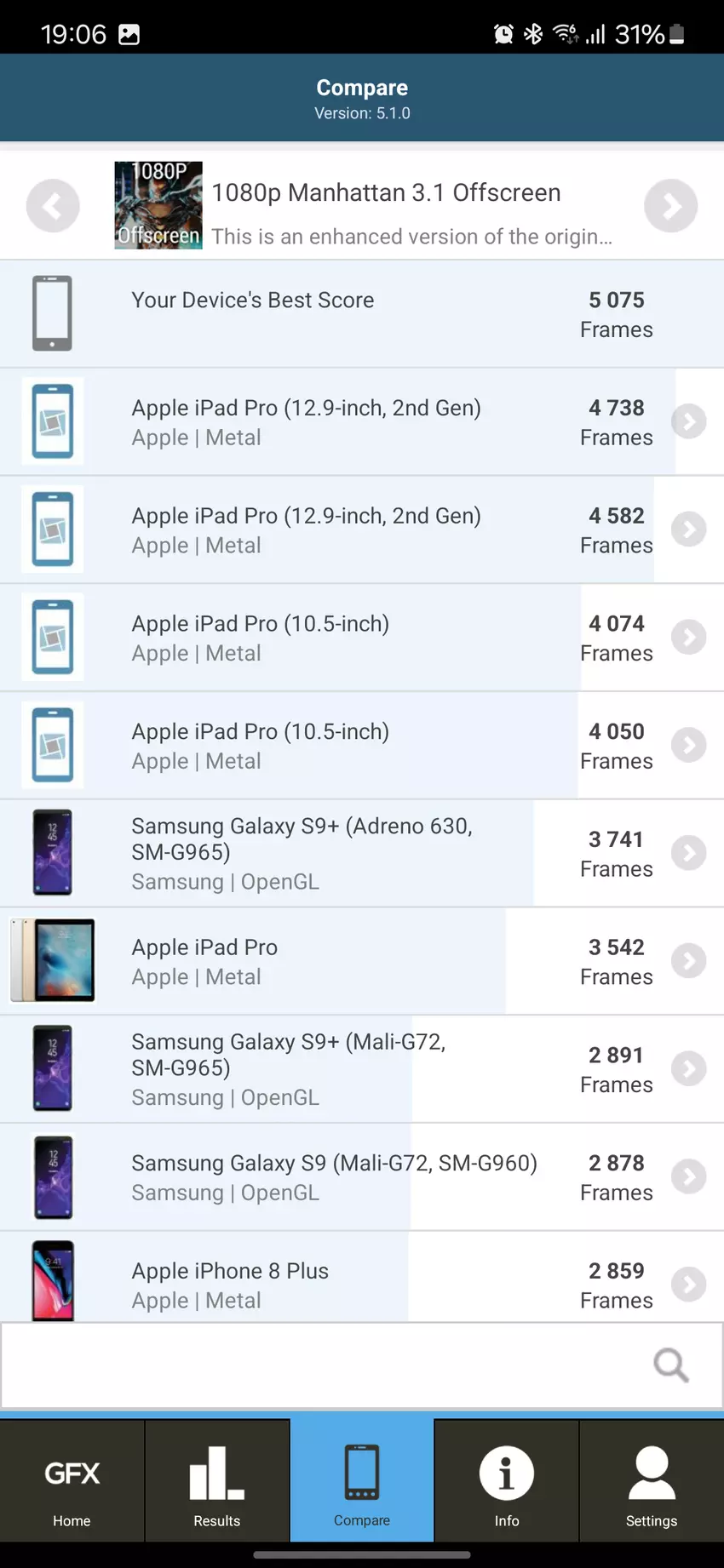The height and width of the screenshot is (1568, 724).
Task: Open the GFX Home tab
Action: [x=72, y=1481]
